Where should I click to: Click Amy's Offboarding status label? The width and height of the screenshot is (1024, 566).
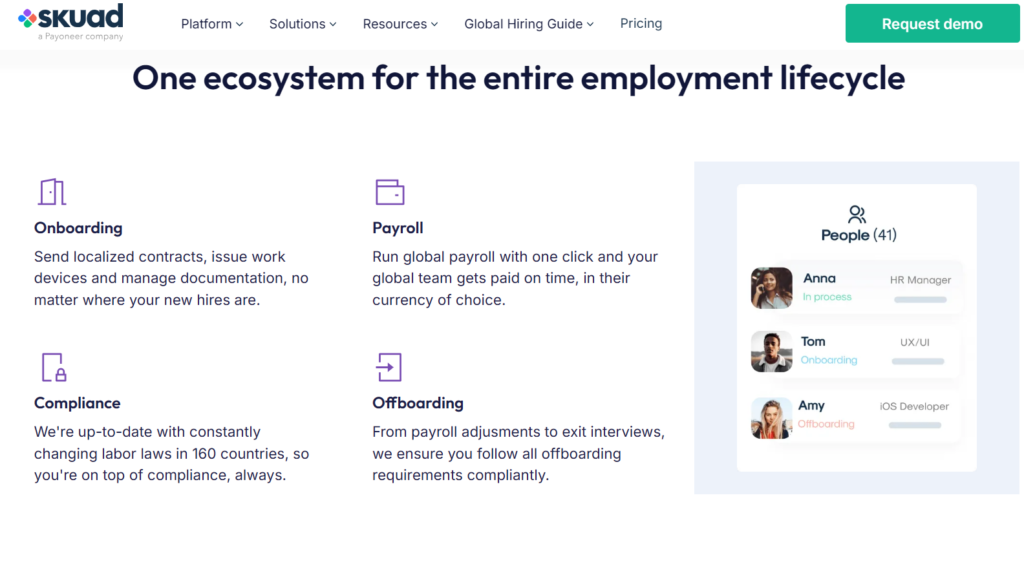point(825,424)
